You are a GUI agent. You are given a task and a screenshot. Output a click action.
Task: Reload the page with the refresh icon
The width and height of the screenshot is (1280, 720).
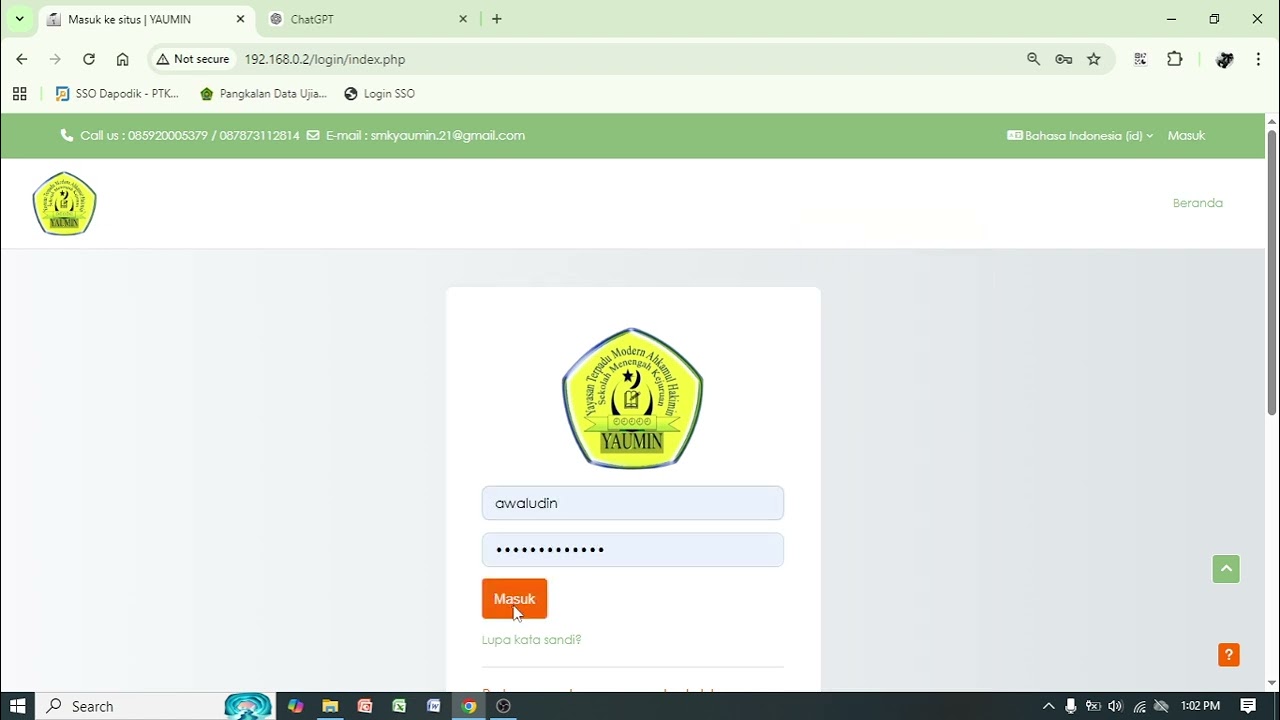click(89, 59)
